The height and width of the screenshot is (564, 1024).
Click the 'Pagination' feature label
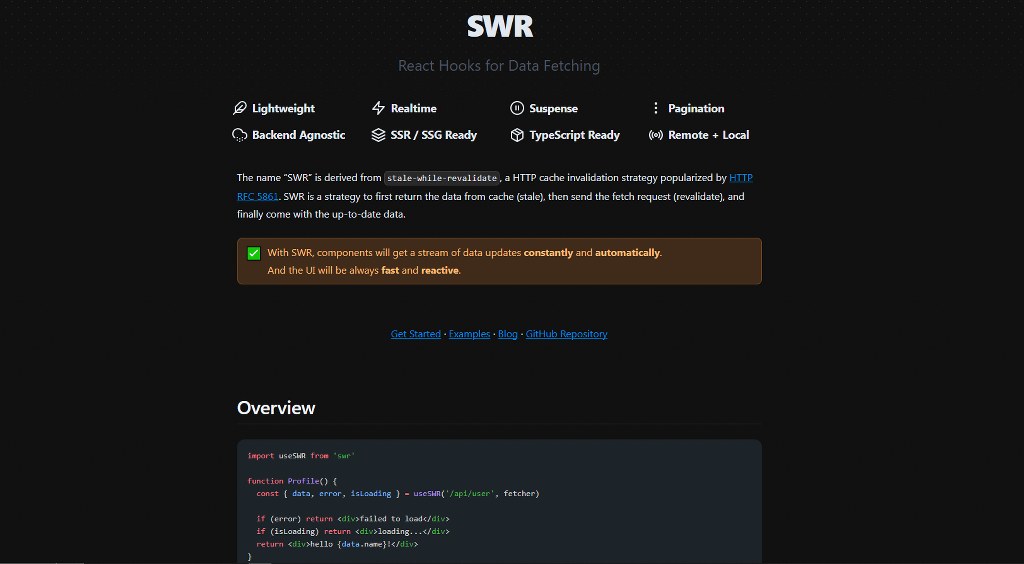[696, 108]
